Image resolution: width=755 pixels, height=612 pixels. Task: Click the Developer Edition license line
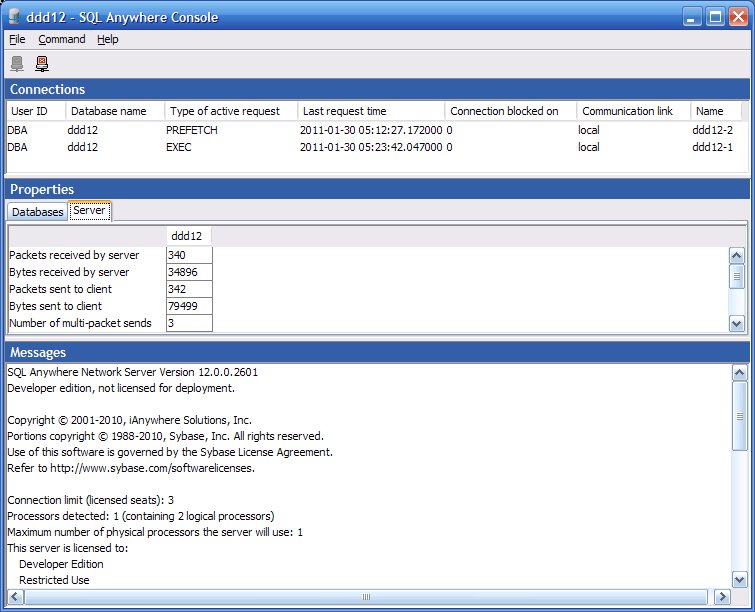(x=61, y=564)
